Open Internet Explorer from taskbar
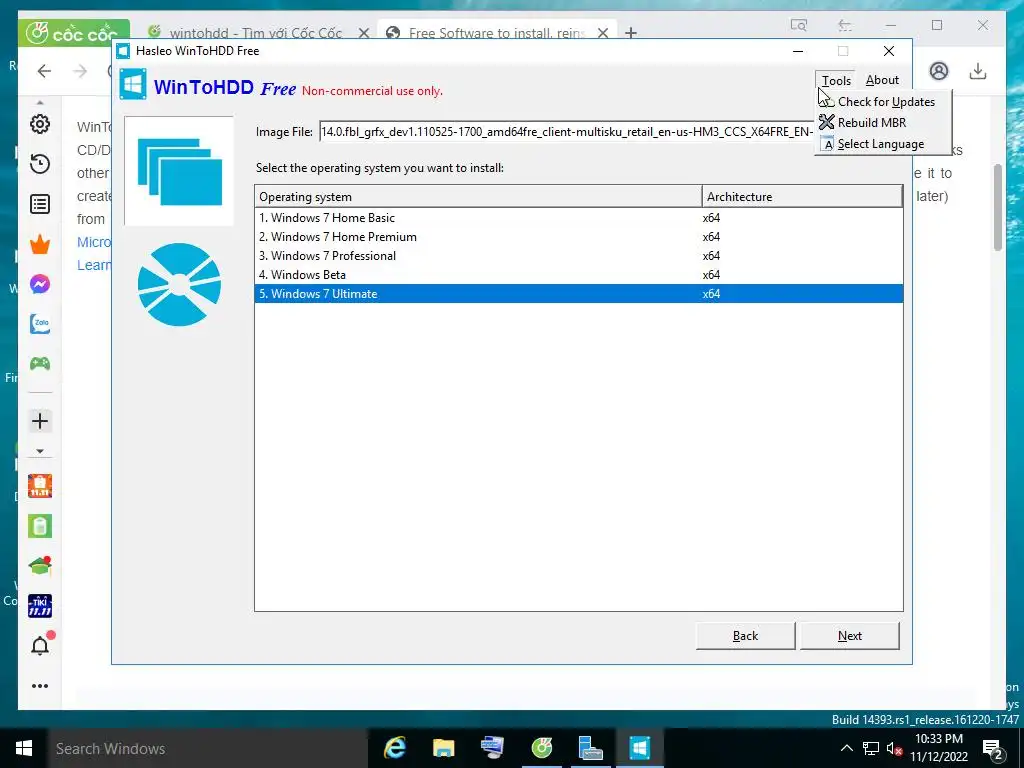This screenshot has width=1024, height=768. (394, 748)
